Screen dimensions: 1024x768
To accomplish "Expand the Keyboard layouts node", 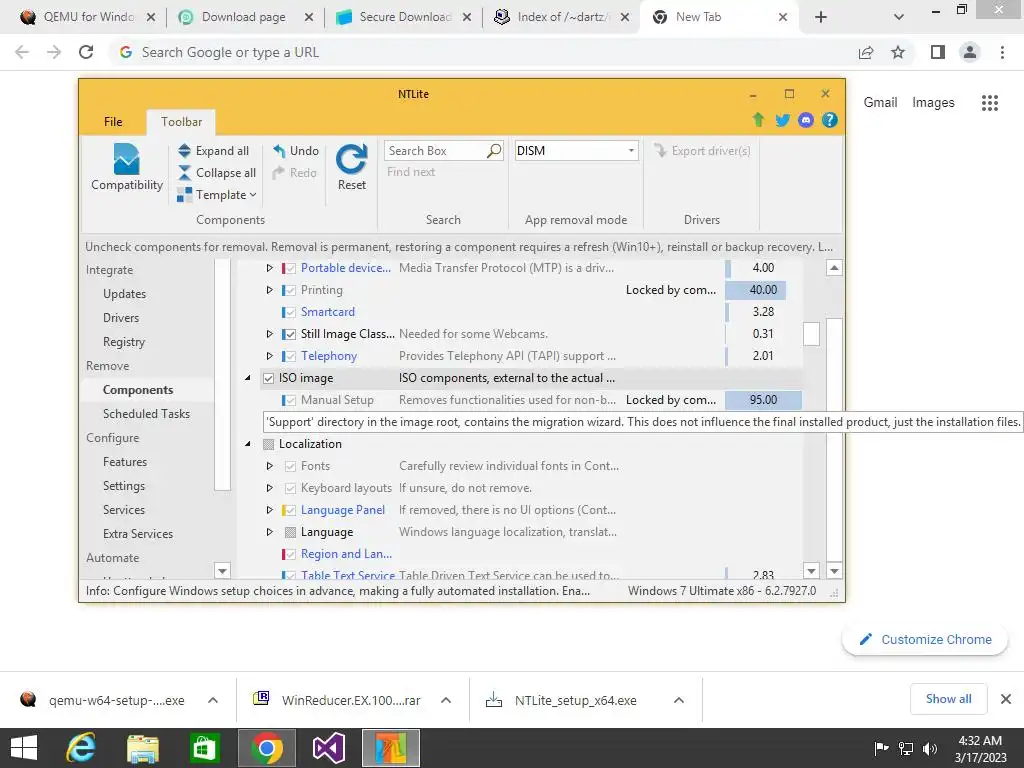I will [269, 488].
